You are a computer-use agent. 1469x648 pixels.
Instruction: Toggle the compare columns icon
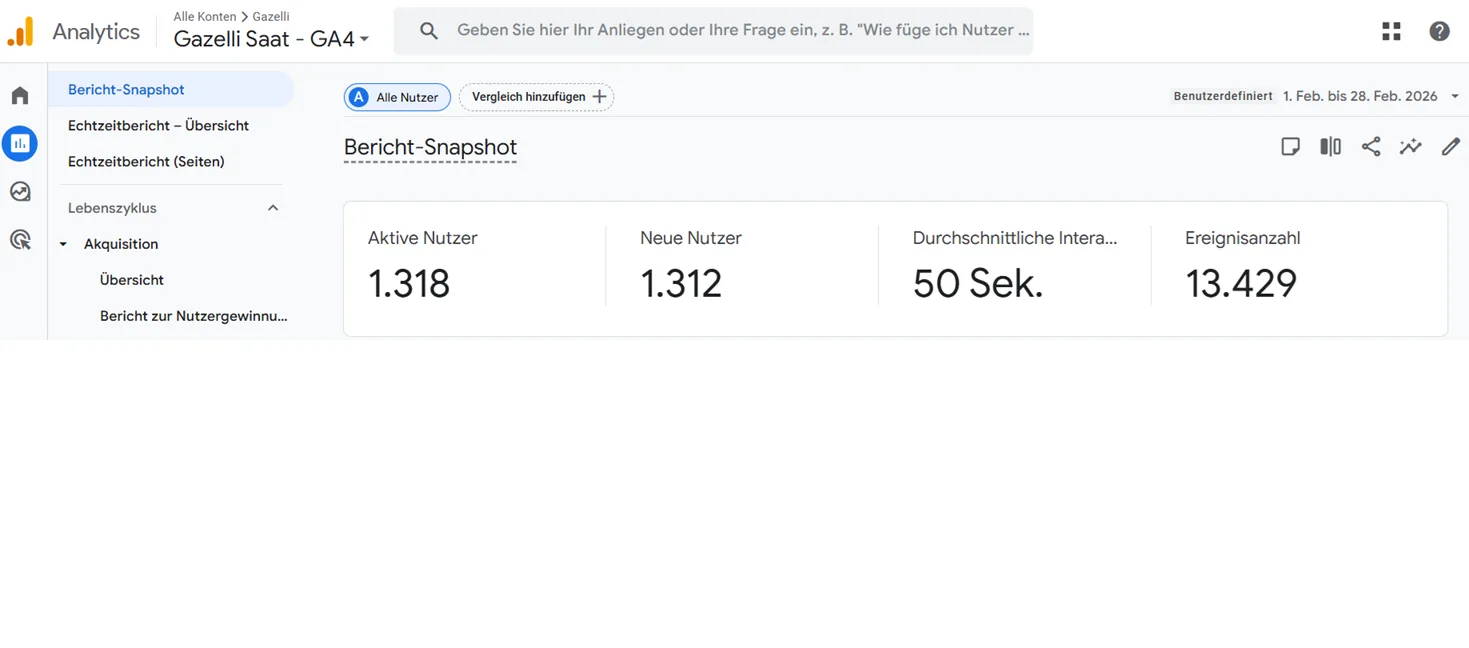[1330, 147]
